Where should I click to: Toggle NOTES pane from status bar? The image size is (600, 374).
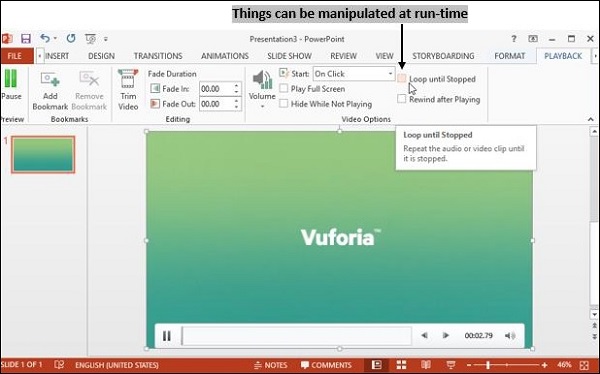pyautogui.click(x=270, y=365)
